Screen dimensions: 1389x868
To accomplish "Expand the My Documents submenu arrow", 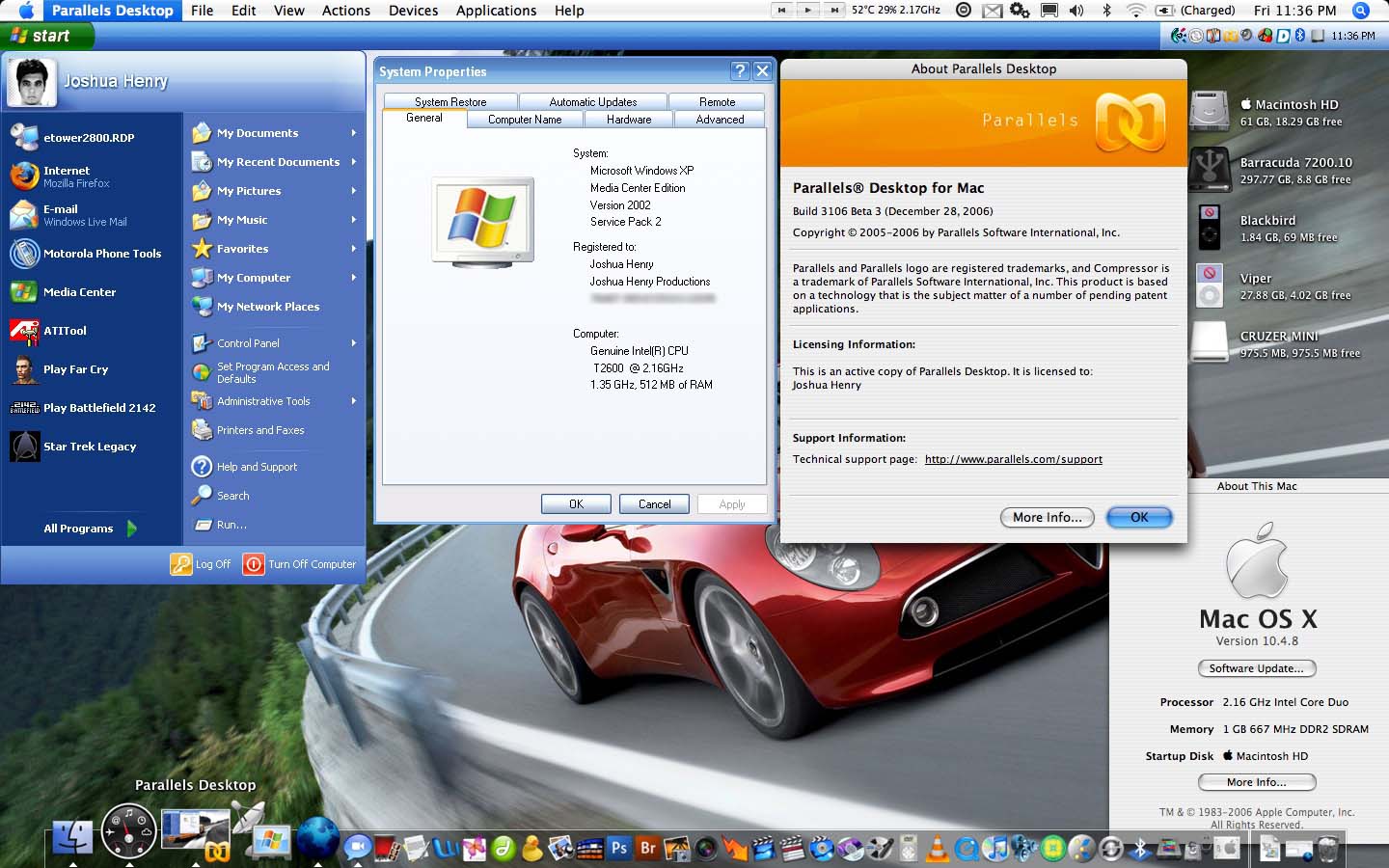I will pos(354,133).
